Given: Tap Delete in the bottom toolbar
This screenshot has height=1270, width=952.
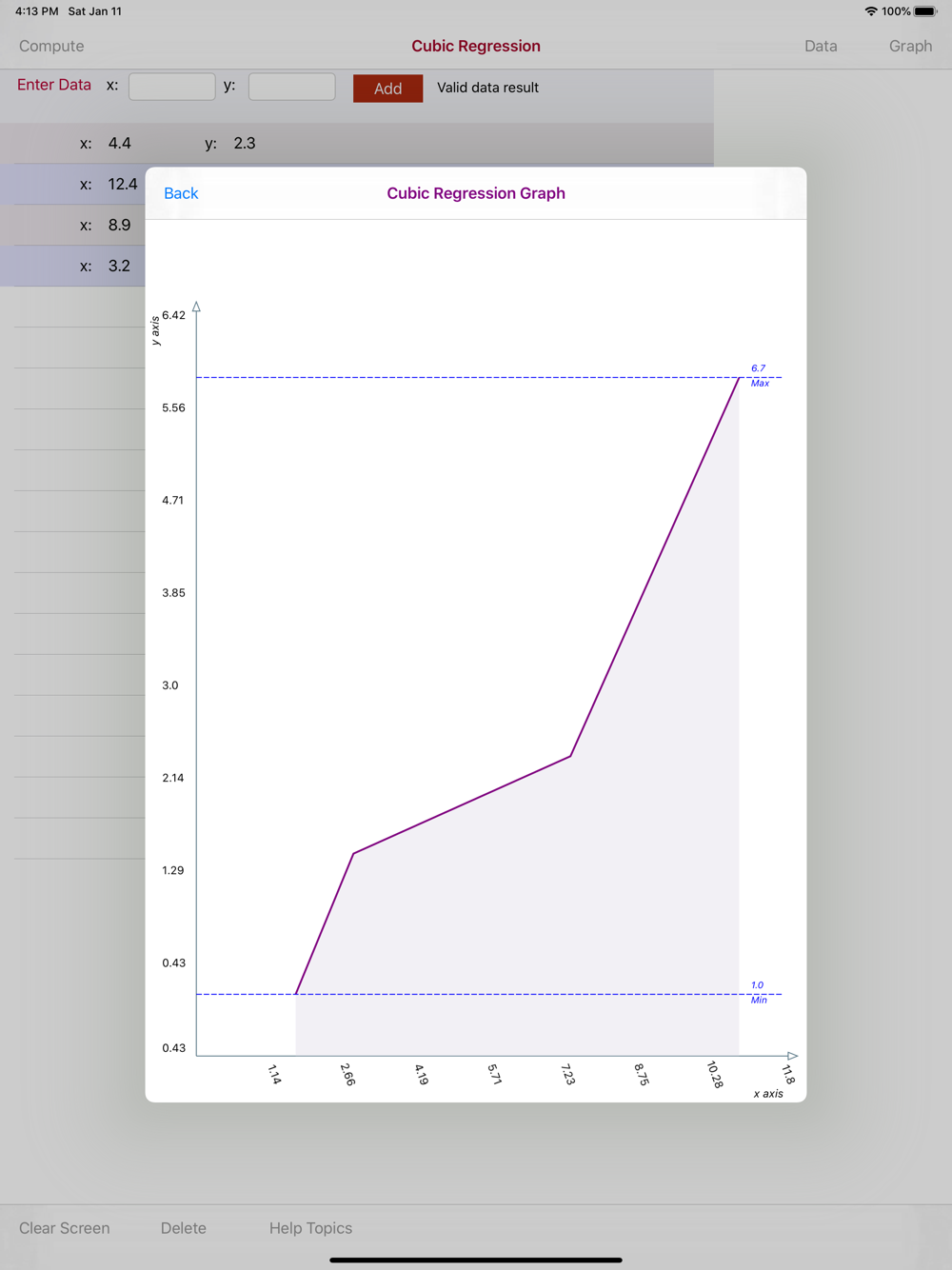Looking at the screenshot, I should 184,1228.
